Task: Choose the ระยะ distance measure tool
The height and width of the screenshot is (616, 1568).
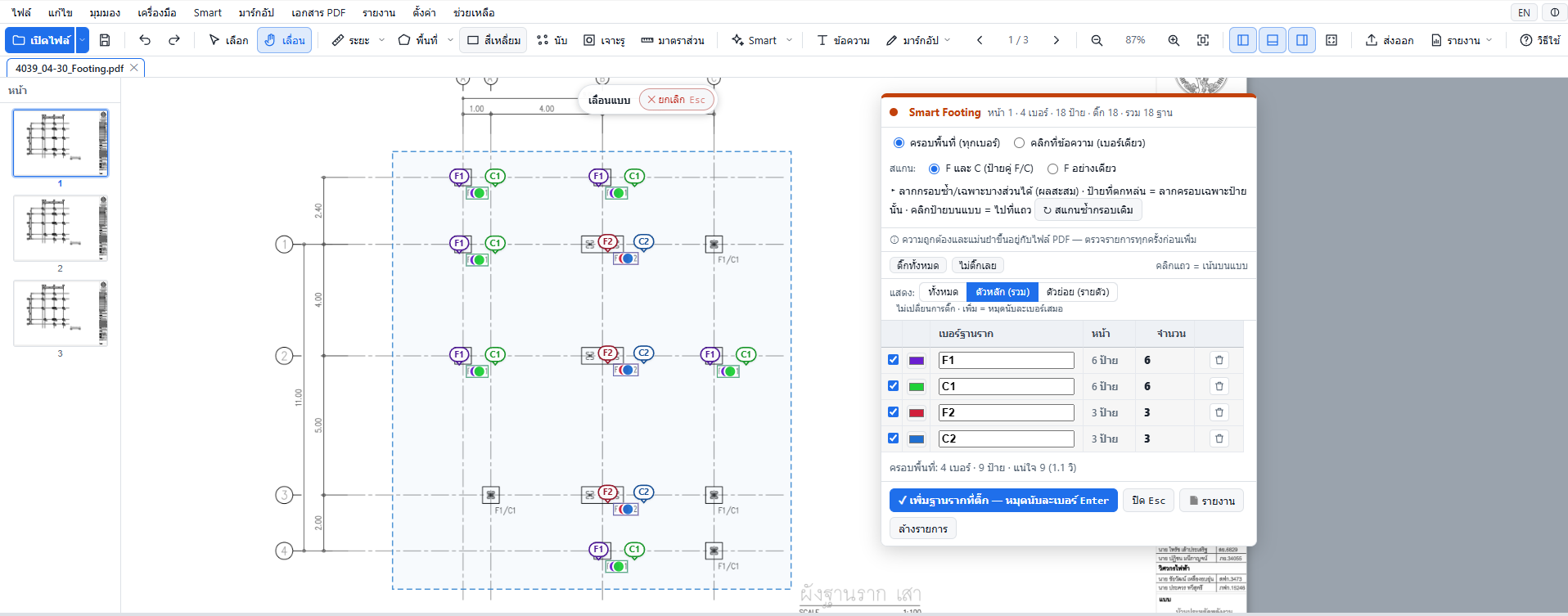Action: [350, 40]
